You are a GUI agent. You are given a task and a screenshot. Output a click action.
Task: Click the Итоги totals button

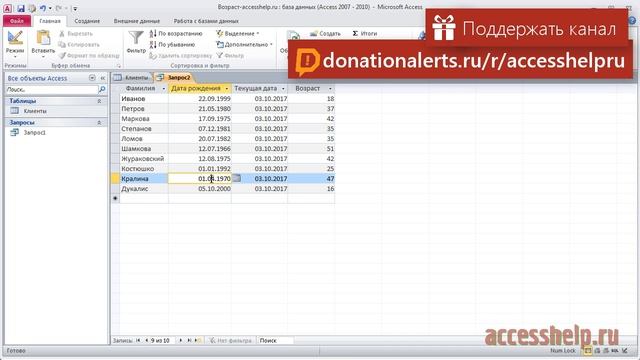pyautogui.click(x=364, y=33)
